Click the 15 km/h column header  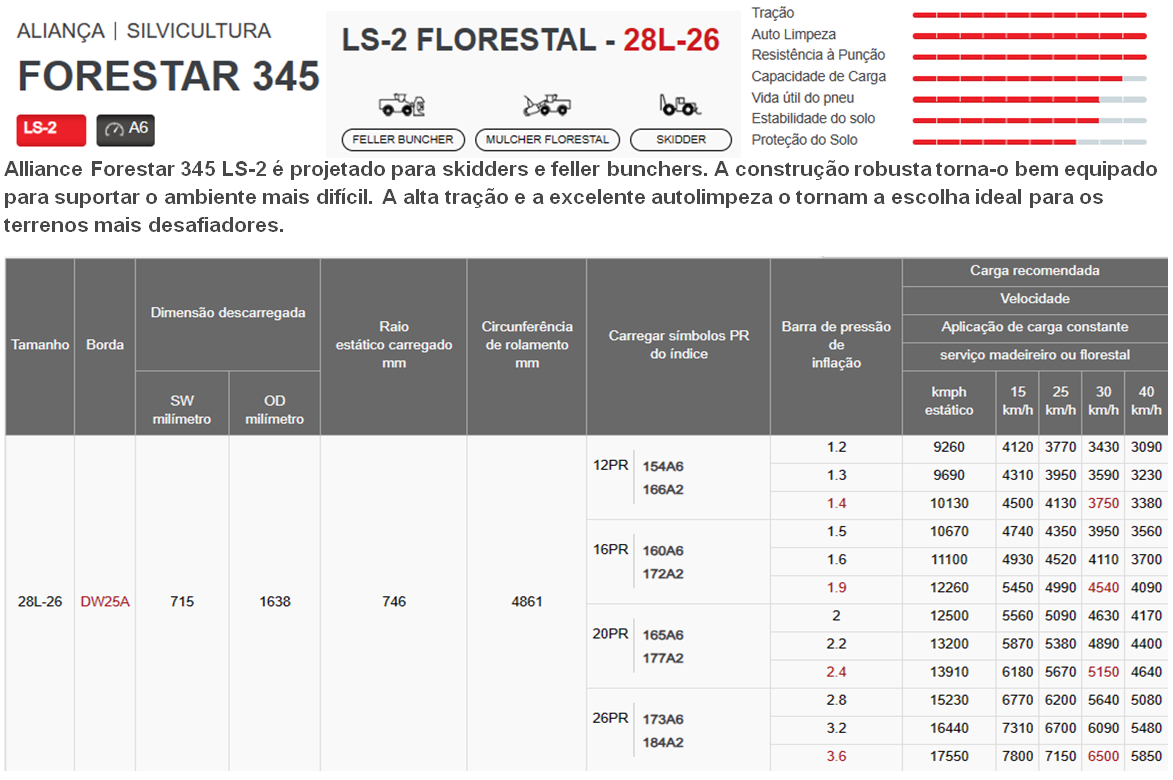click(1018, 402)
